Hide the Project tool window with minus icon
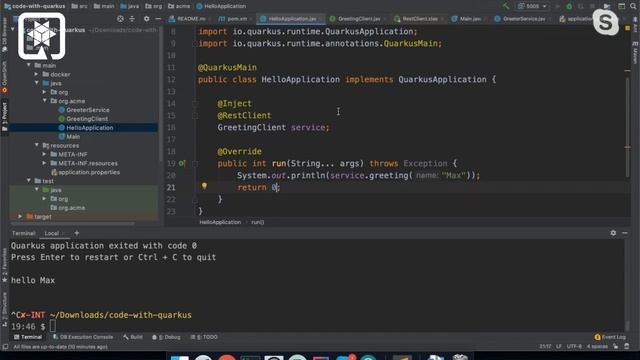Screen dimensions: 640x360 coord(158,19)
